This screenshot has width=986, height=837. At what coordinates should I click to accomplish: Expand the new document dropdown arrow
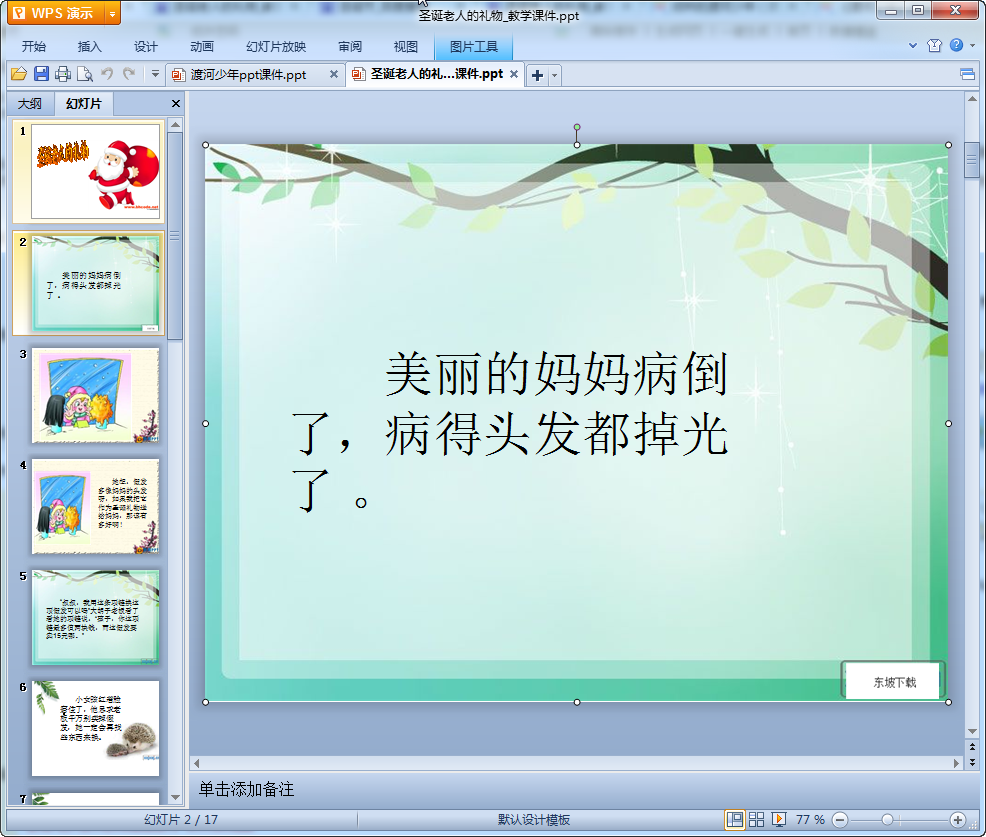point(554,75)
